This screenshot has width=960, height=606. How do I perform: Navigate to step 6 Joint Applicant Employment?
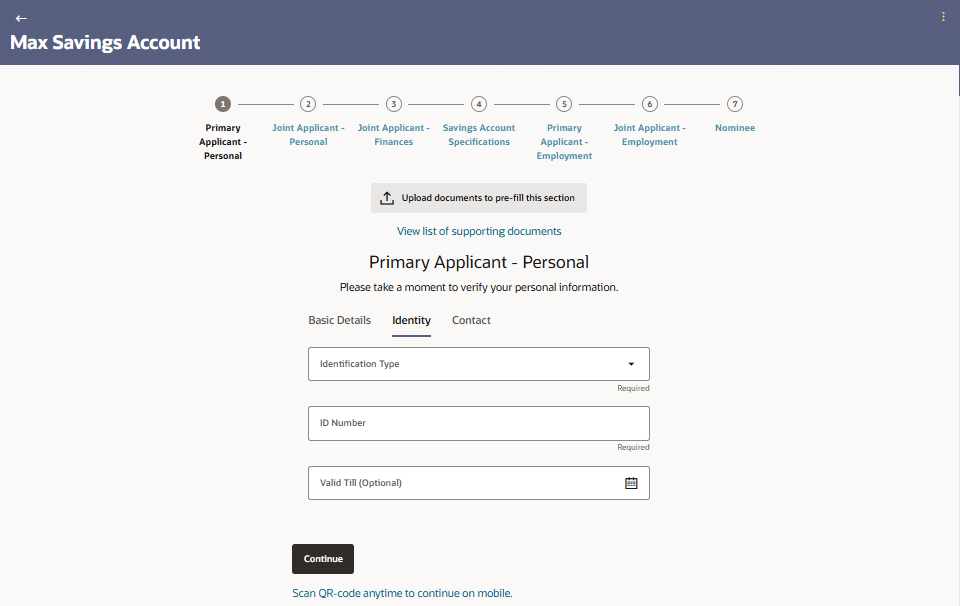[650, 104]
